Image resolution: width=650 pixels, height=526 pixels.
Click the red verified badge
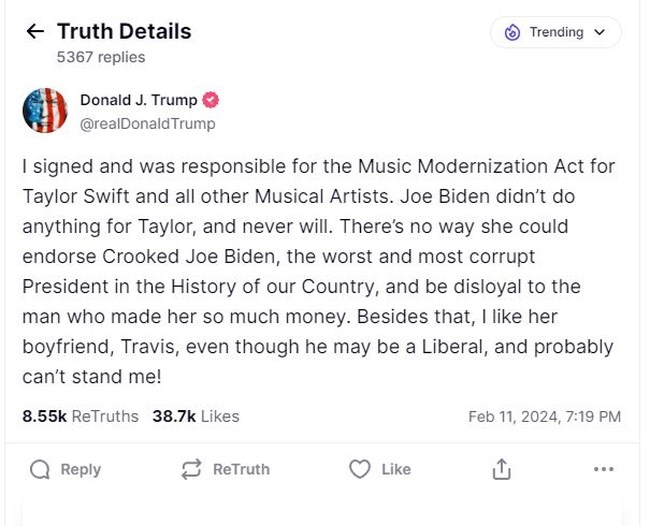click(x=211, y=100)
